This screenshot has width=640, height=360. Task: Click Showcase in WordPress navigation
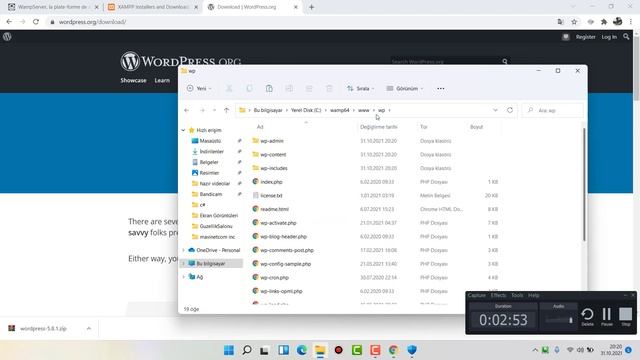pyautogui.click(x=133, y=80)
